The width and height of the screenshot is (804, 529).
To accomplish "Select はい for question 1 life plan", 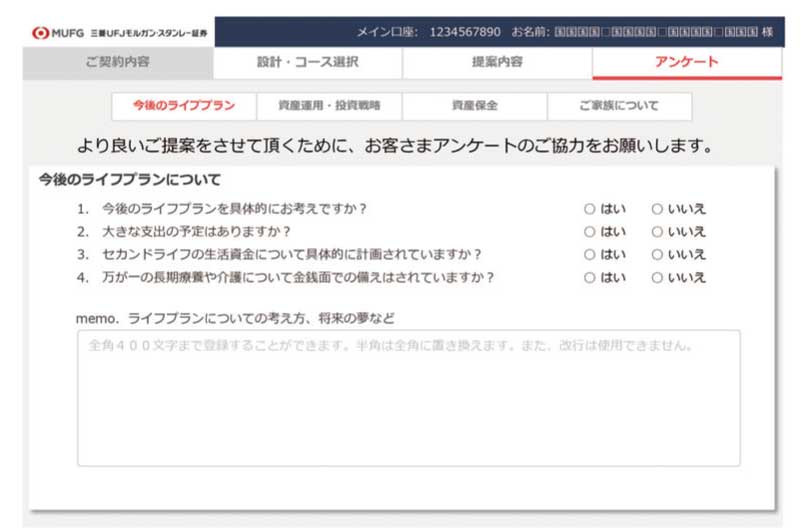I will (x=589, y=209).
